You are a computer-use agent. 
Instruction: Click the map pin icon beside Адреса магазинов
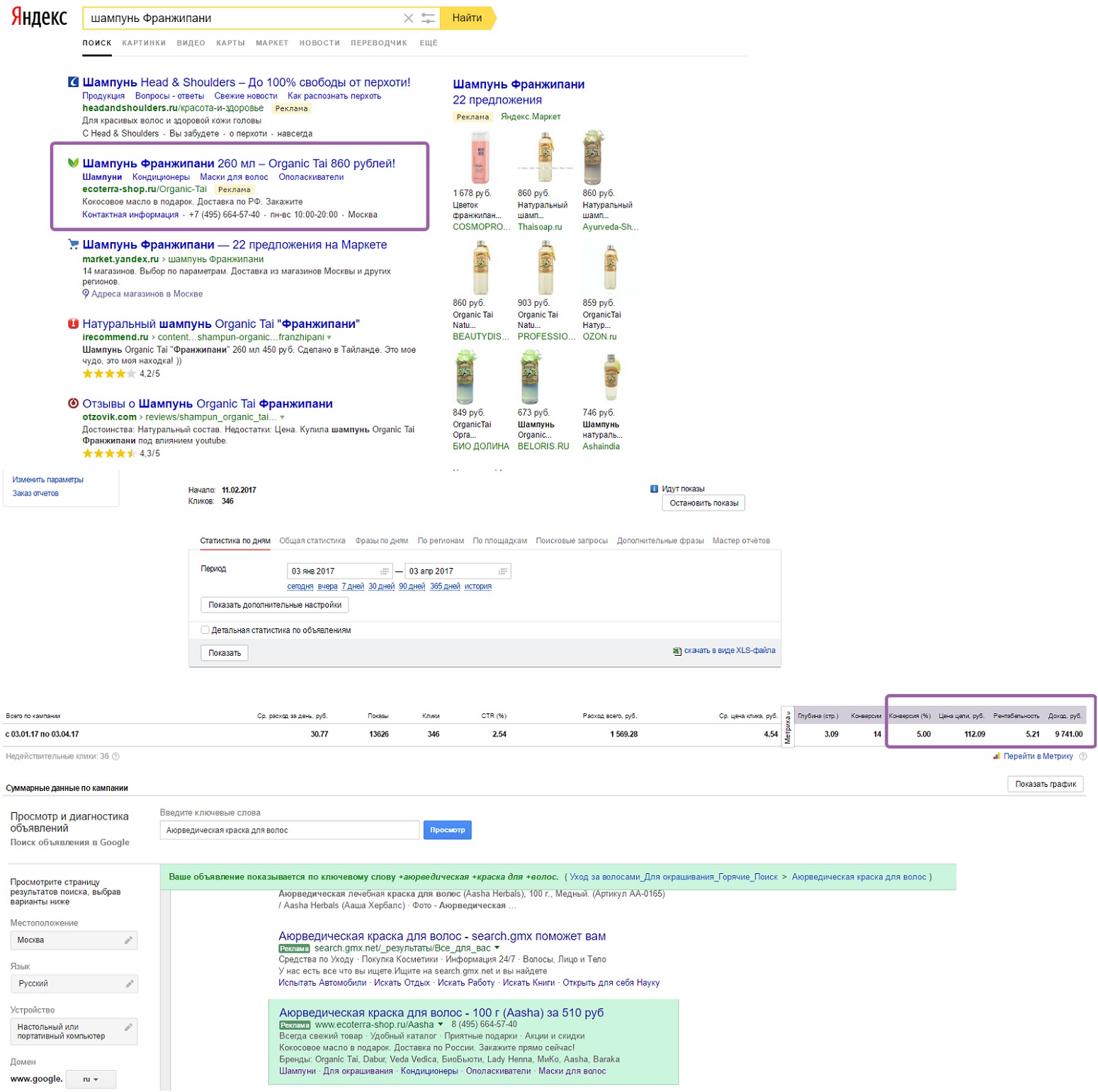86,294
